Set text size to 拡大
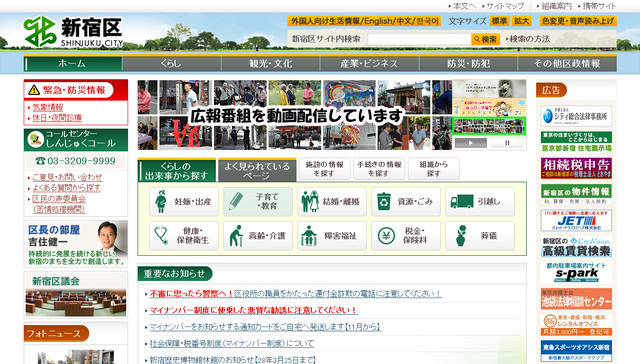This screenshot has width=640, height=364. [x=521, y=21]
